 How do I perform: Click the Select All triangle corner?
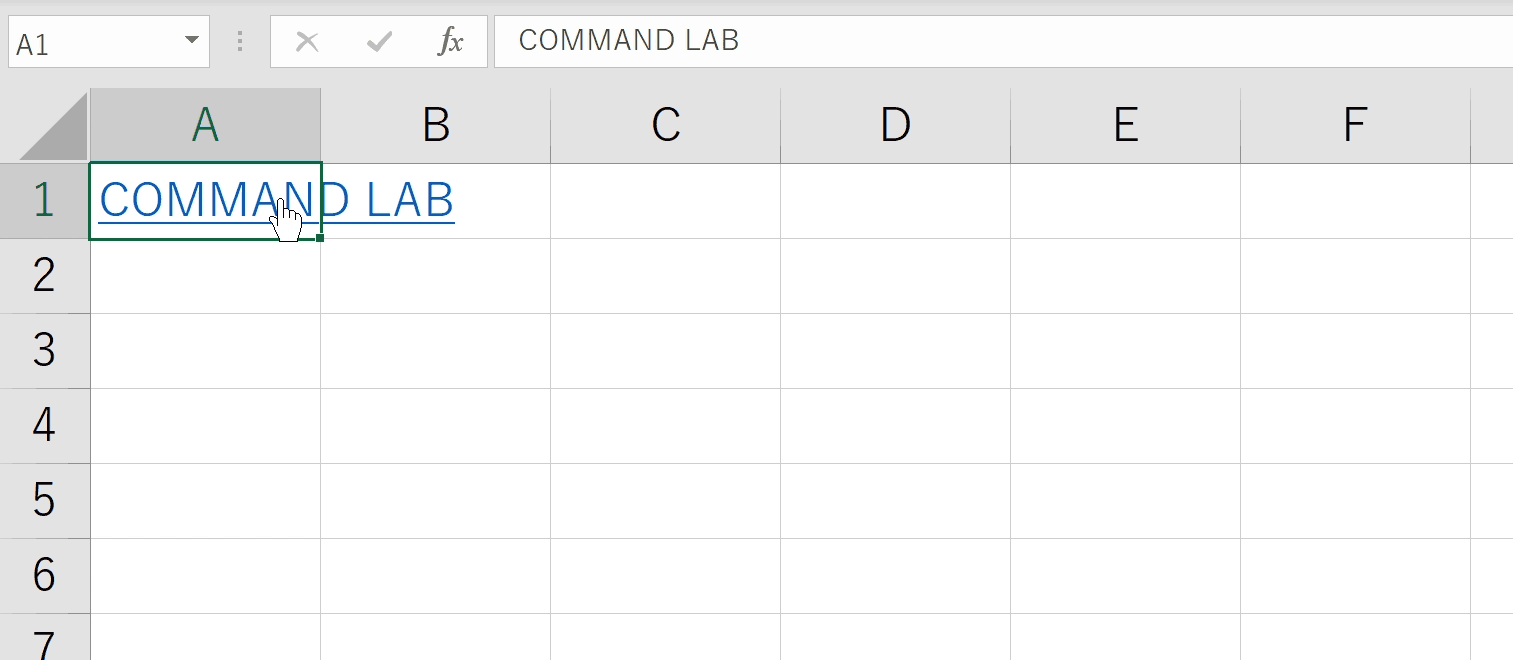(54, 126)
